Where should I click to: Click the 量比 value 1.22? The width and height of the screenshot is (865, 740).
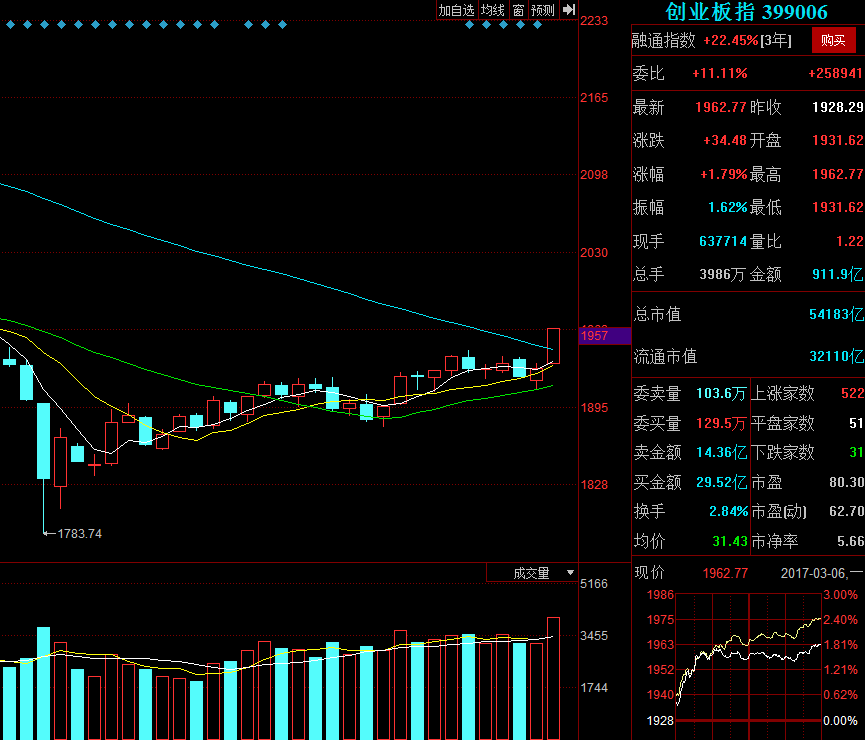[x=850, y=241]
